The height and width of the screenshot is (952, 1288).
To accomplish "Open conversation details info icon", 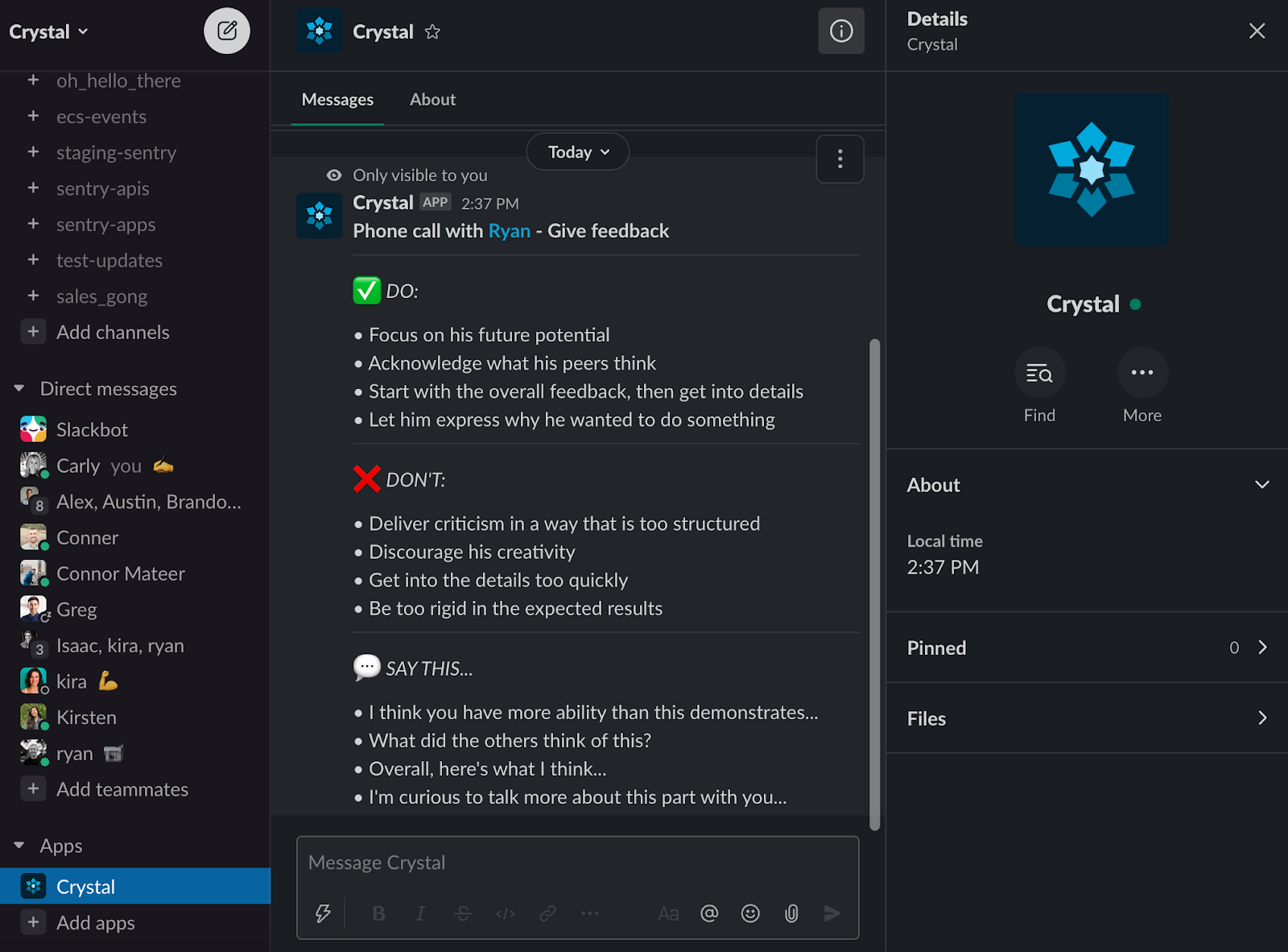I will (841, 31).
